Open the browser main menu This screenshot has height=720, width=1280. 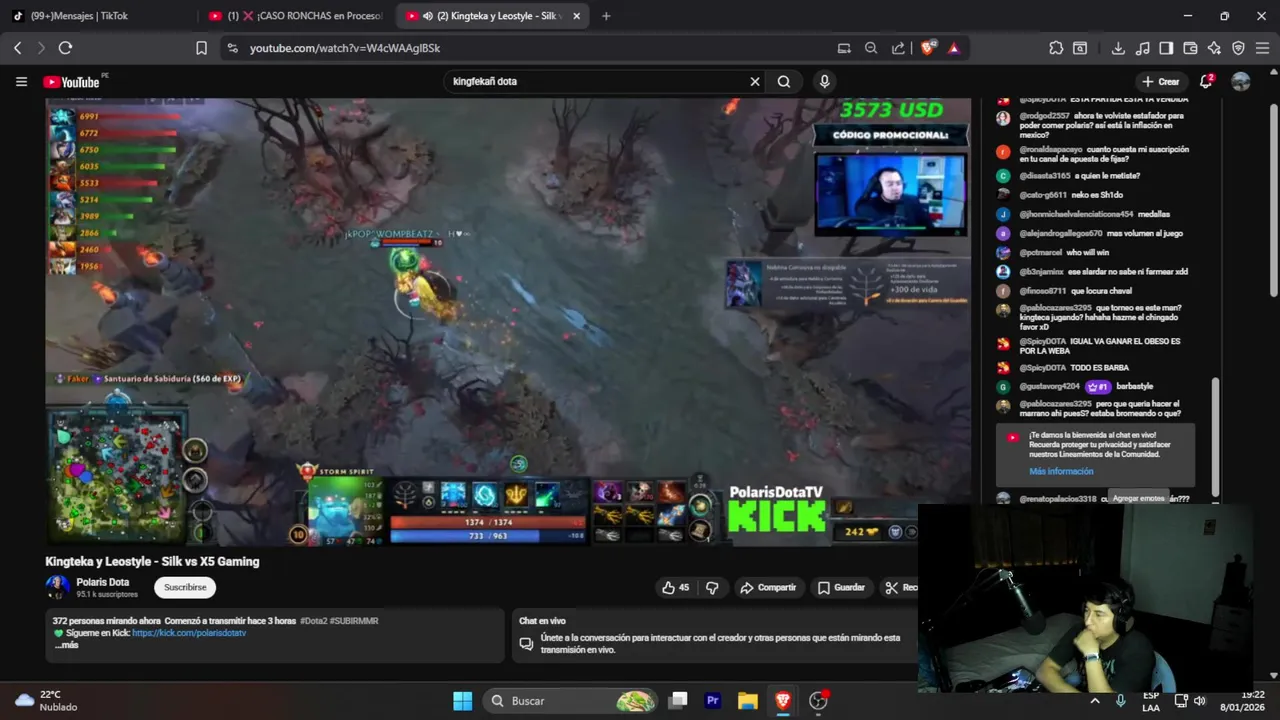click(x=1263, y=48)
